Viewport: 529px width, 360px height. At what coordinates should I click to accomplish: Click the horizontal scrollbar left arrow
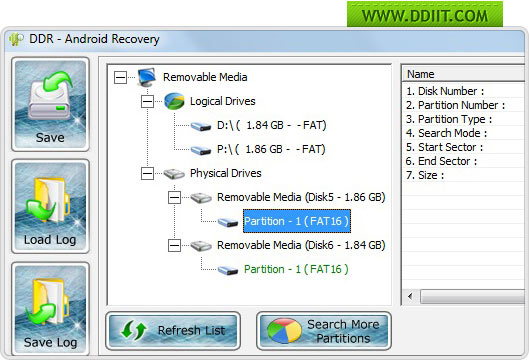(x=410, y=297)
